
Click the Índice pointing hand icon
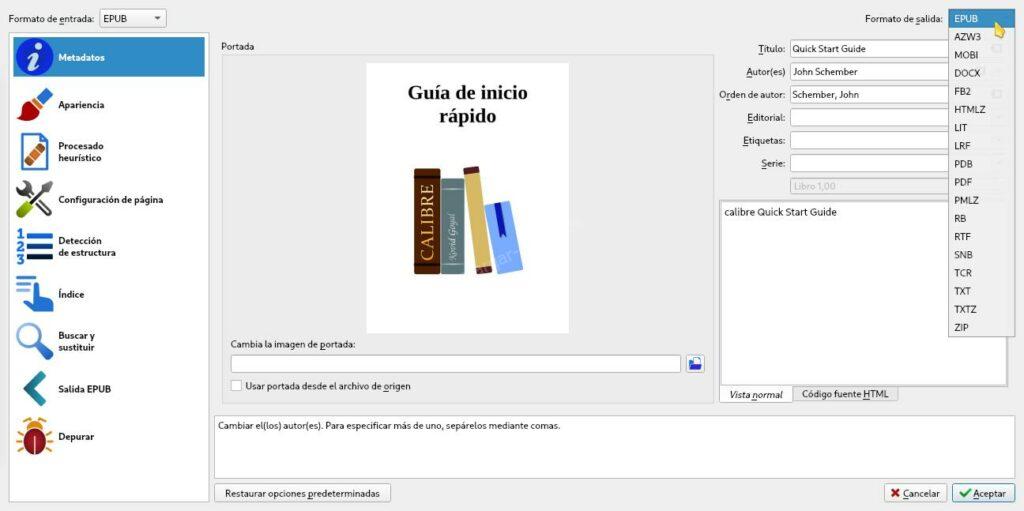[34, 294]
